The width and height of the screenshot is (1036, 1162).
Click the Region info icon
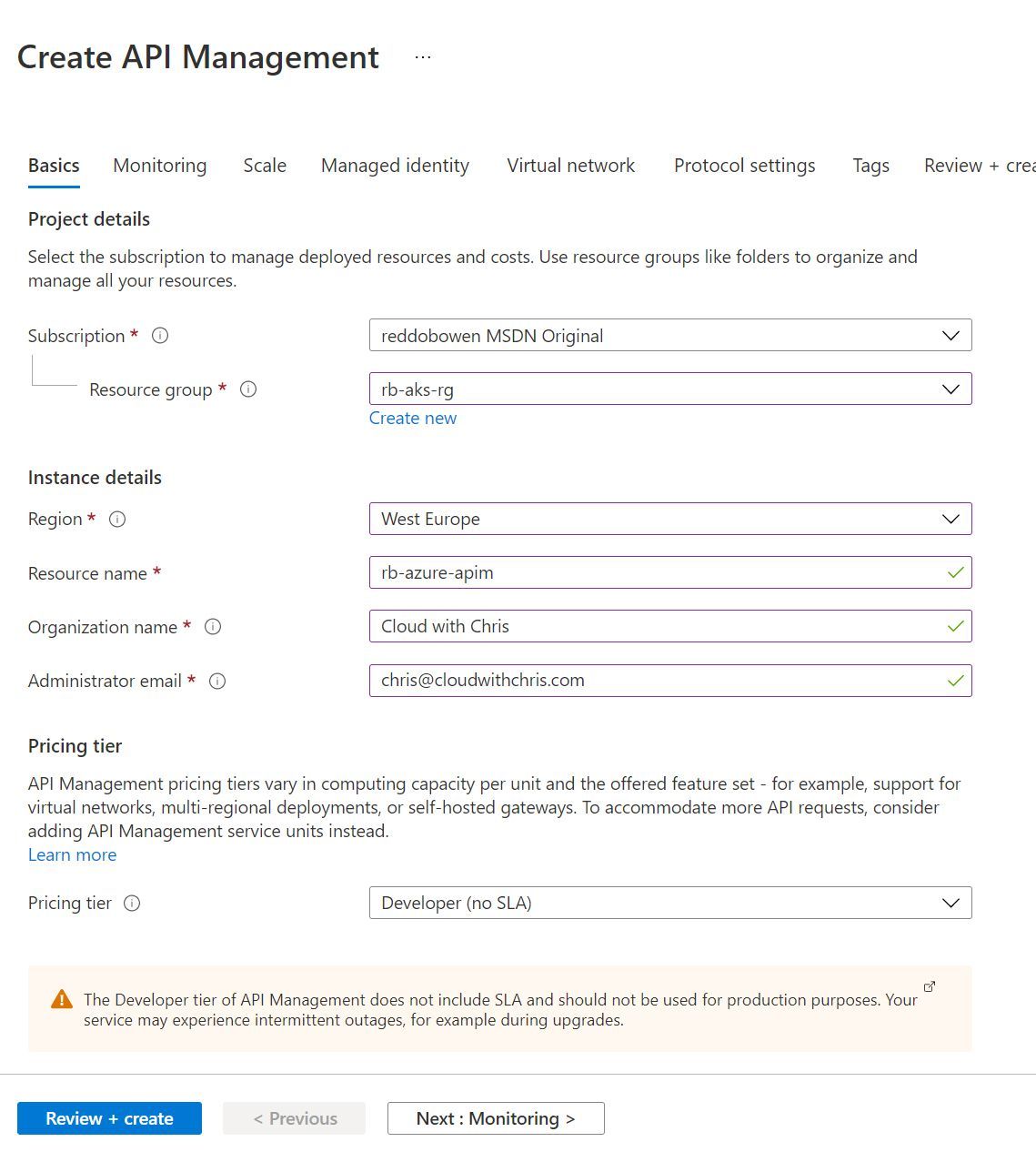tap(117, 520)
